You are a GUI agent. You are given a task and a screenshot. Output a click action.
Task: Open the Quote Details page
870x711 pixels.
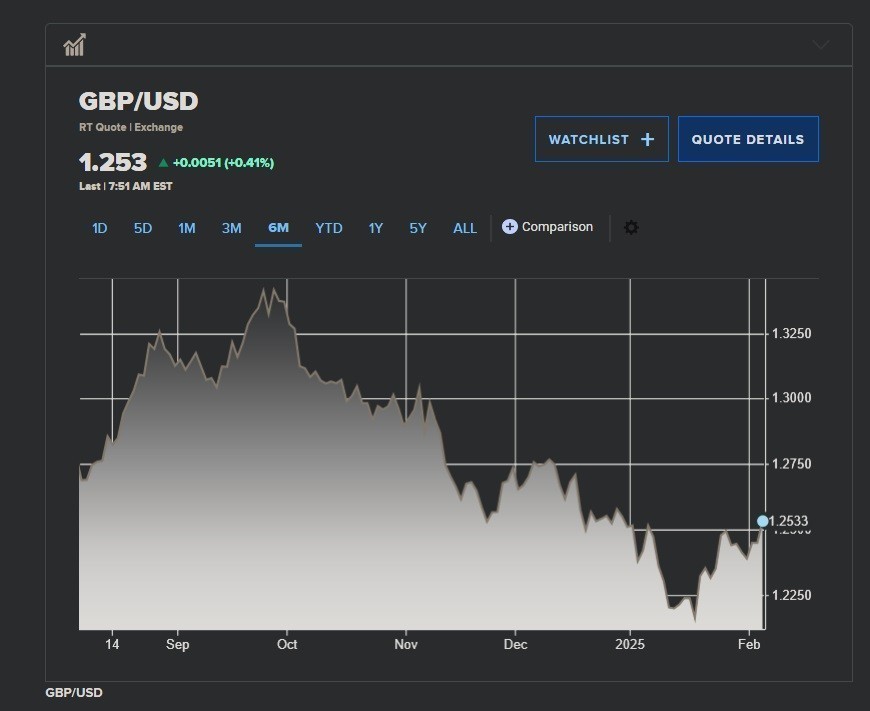[748, 140]
